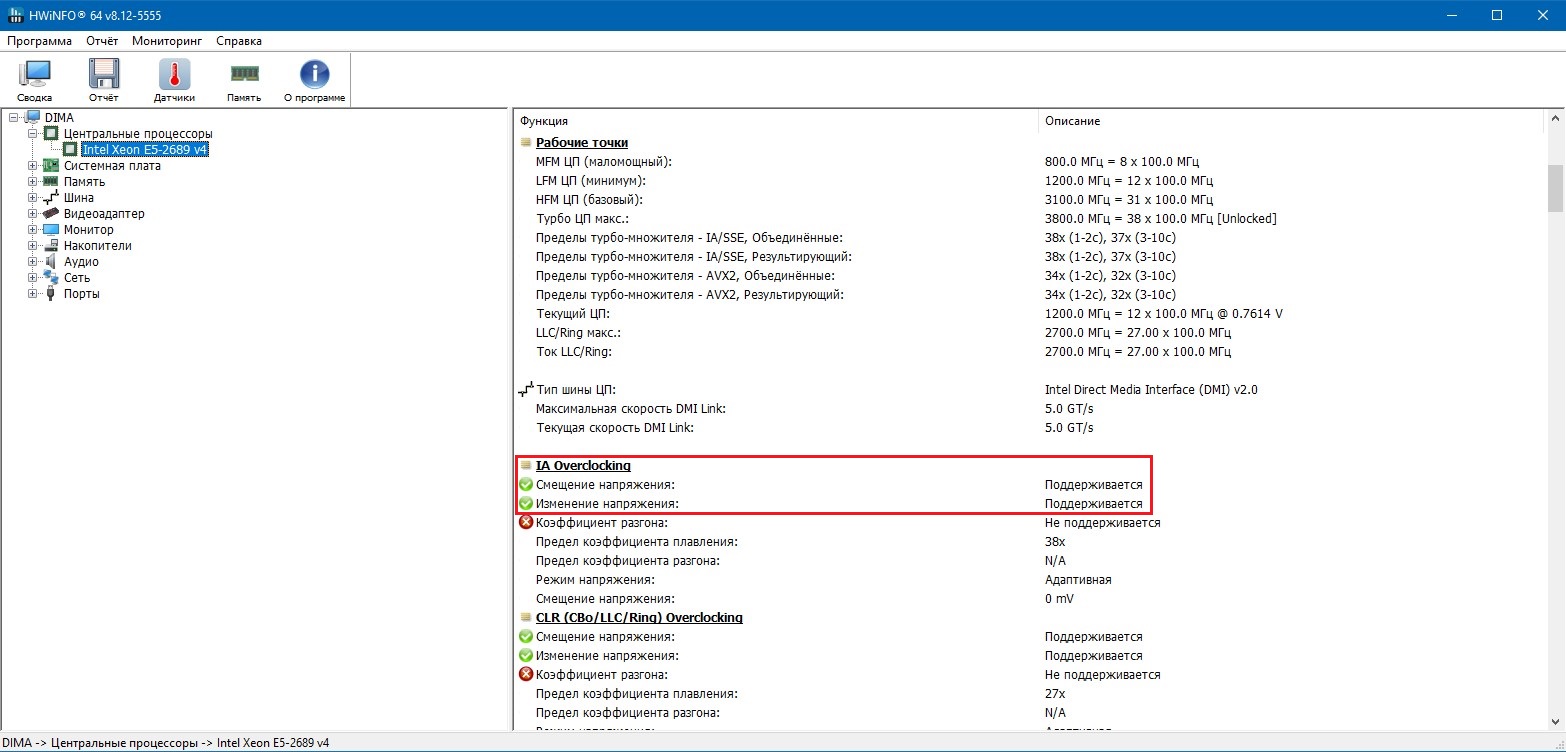Screen dimensions: 1566x752
Task: Open the Датчики sensors thermometer icon
Action: pyautogui.click(x=174, y=75)
